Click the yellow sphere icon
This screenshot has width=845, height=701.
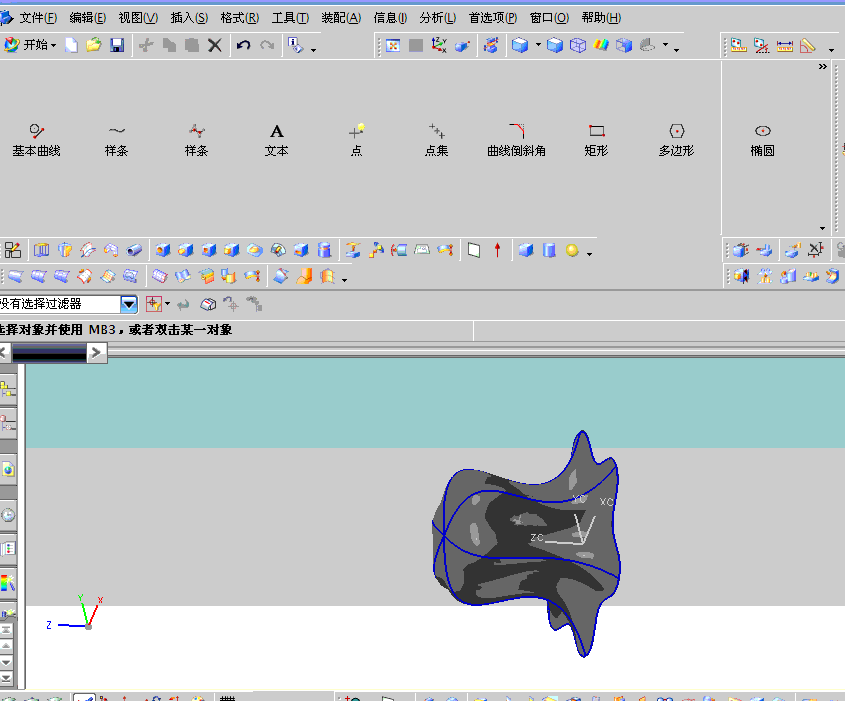pyautogui.click(x=572, y=250)
